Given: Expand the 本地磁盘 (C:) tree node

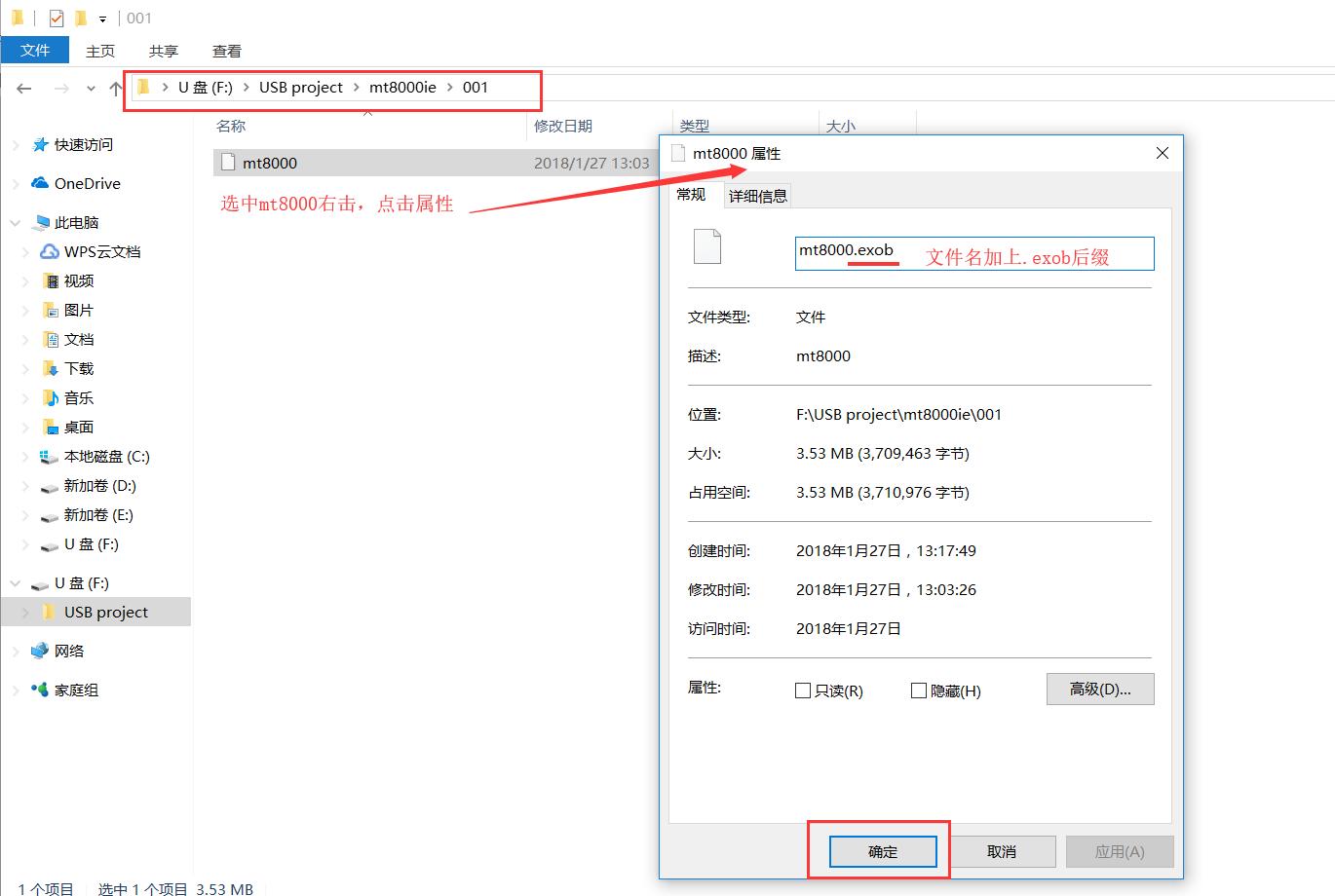Looking at the screenshot, I should click(x=26, y=456).
